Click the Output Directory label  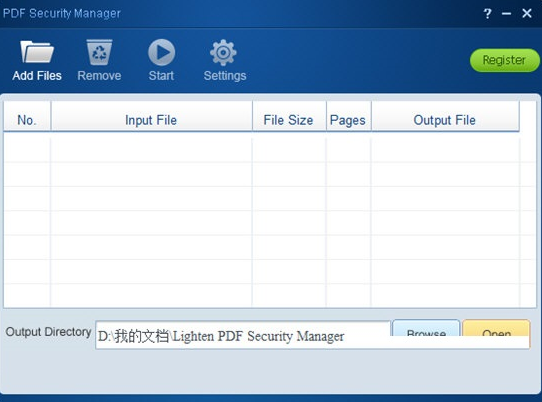pyautogui.click(x=48, y=332)
